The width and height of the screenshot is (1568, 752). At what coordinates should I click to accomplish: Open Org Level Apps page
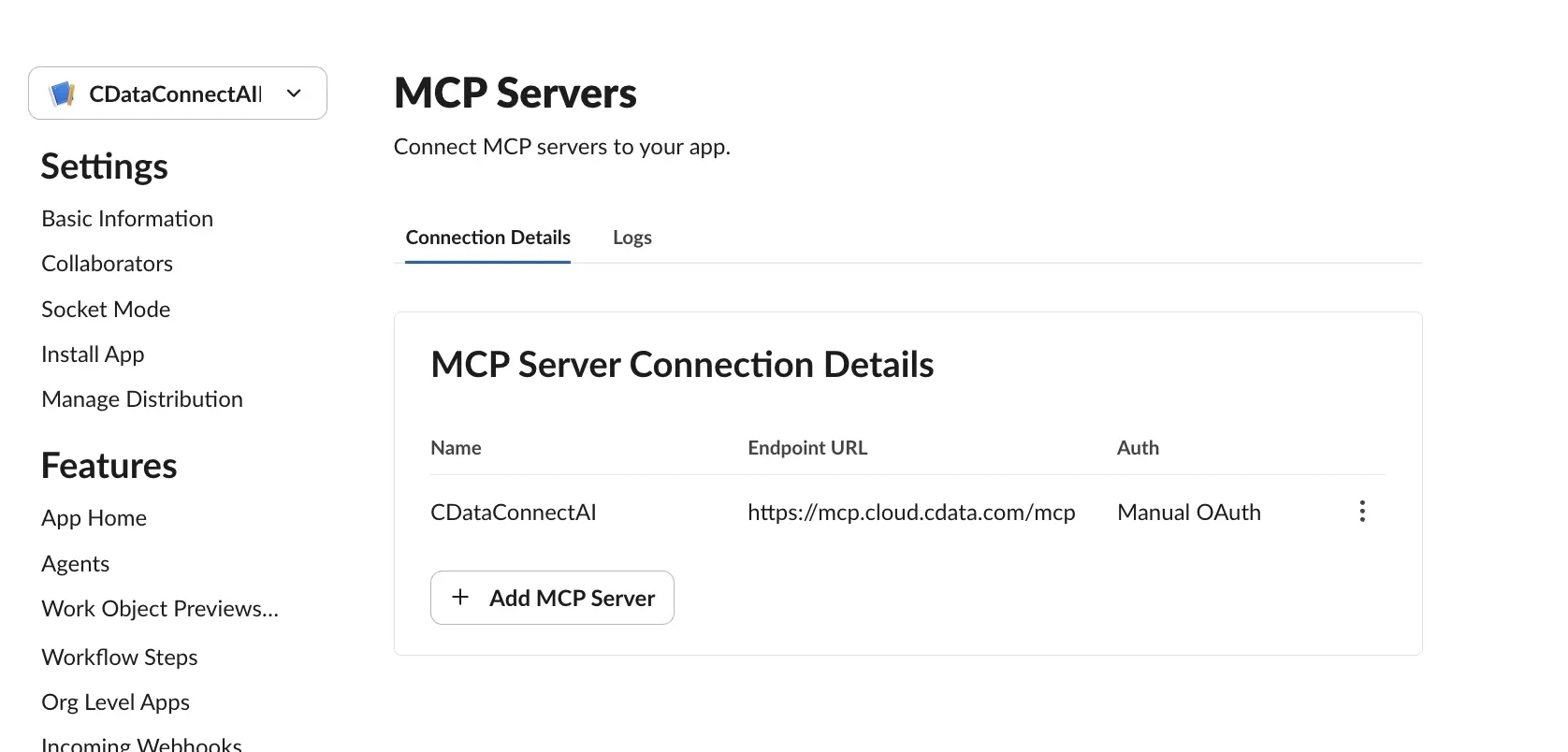pyautogui.click(x=115, y=702)
